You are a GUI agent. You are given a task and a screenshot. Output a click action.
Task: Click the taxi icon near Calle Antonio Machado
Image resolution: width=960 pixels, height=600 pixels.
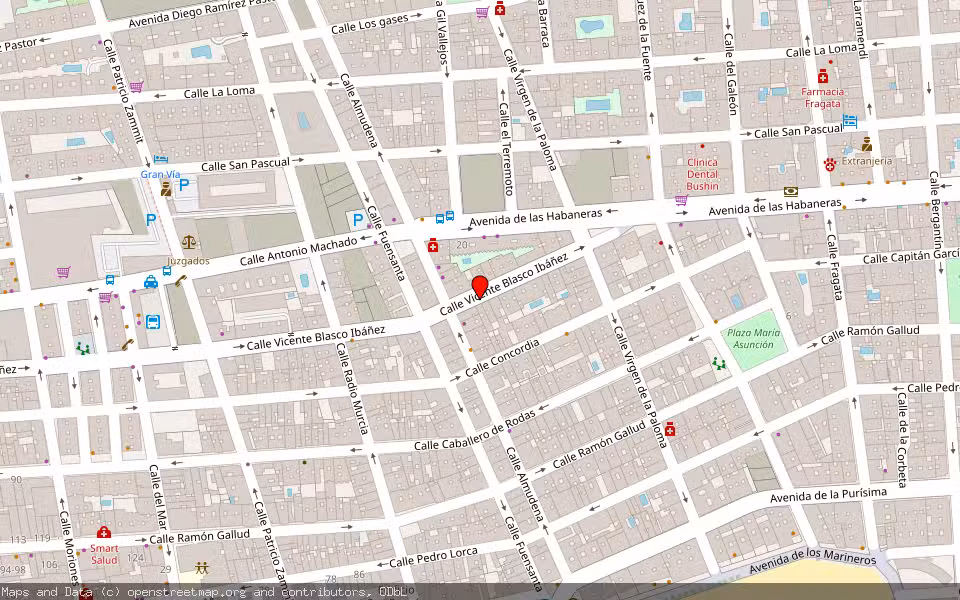(x=151, y=282)
